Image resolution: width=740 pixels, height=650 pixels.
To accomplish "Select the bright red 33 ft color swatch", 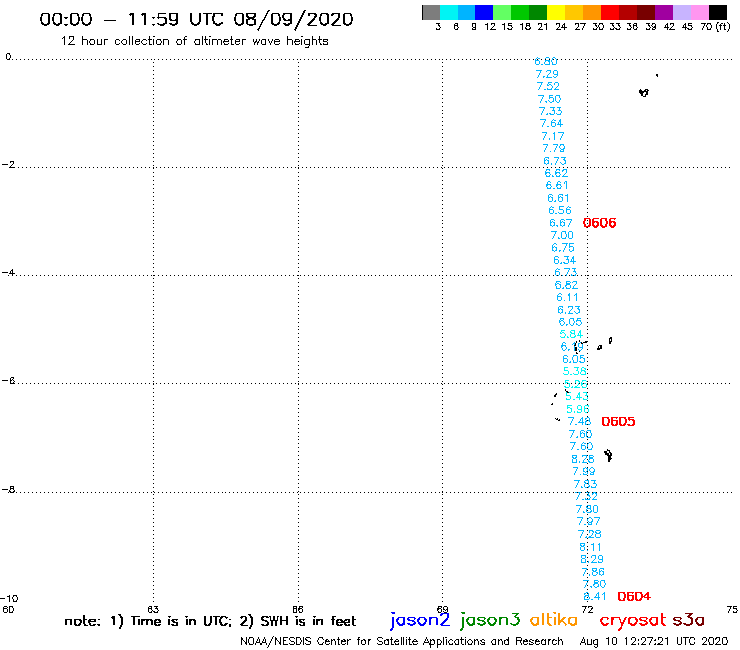I will point(610,12).
